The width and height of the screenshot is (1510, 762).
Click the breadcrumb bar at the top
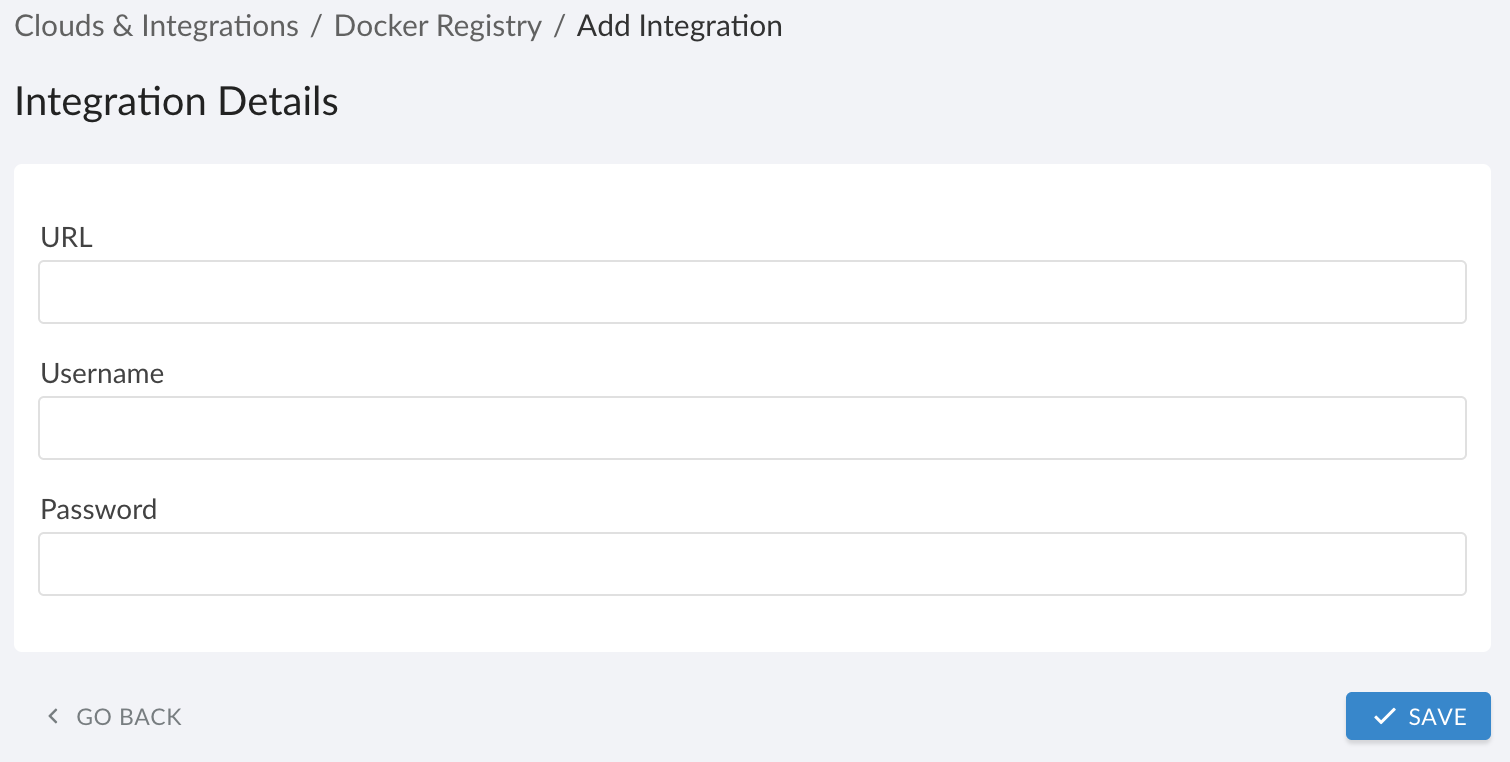pyautogui.click(x=1000, y=26)
